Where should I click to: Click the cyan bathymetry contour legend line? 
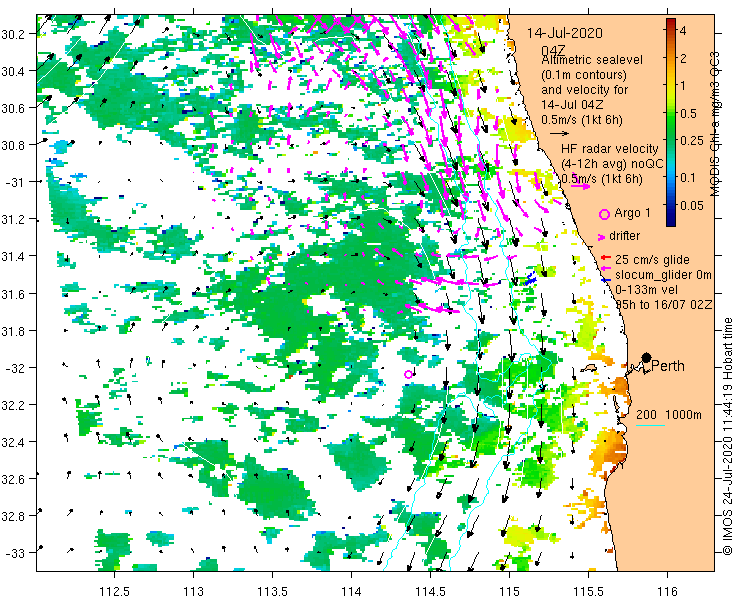650,425
